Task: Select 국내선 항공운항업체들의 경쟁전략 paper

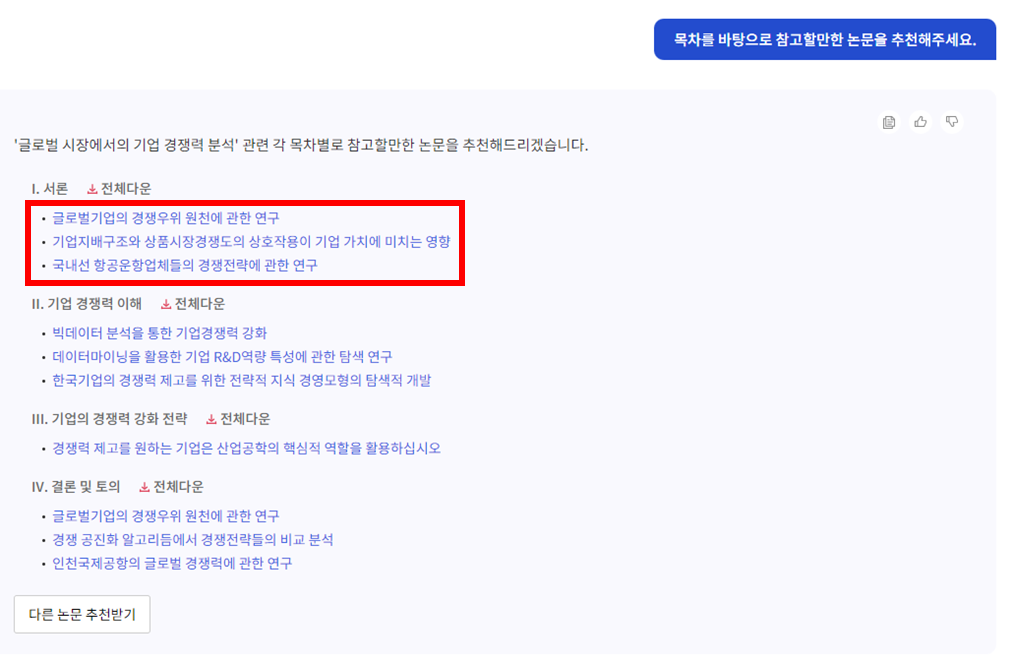Action: [x=185, y=266]
